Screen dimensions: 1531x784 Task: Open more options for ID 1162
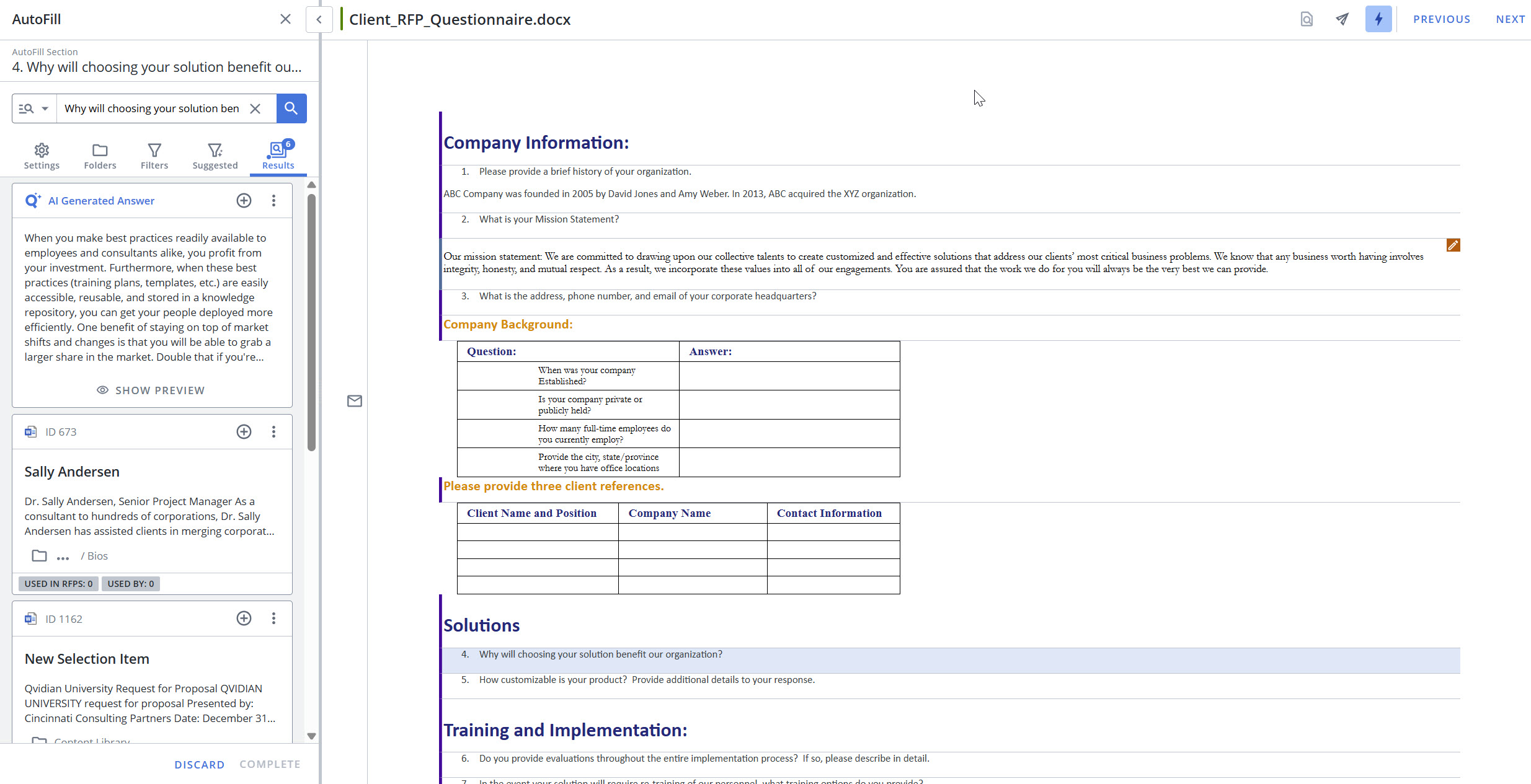coord(273,618)
